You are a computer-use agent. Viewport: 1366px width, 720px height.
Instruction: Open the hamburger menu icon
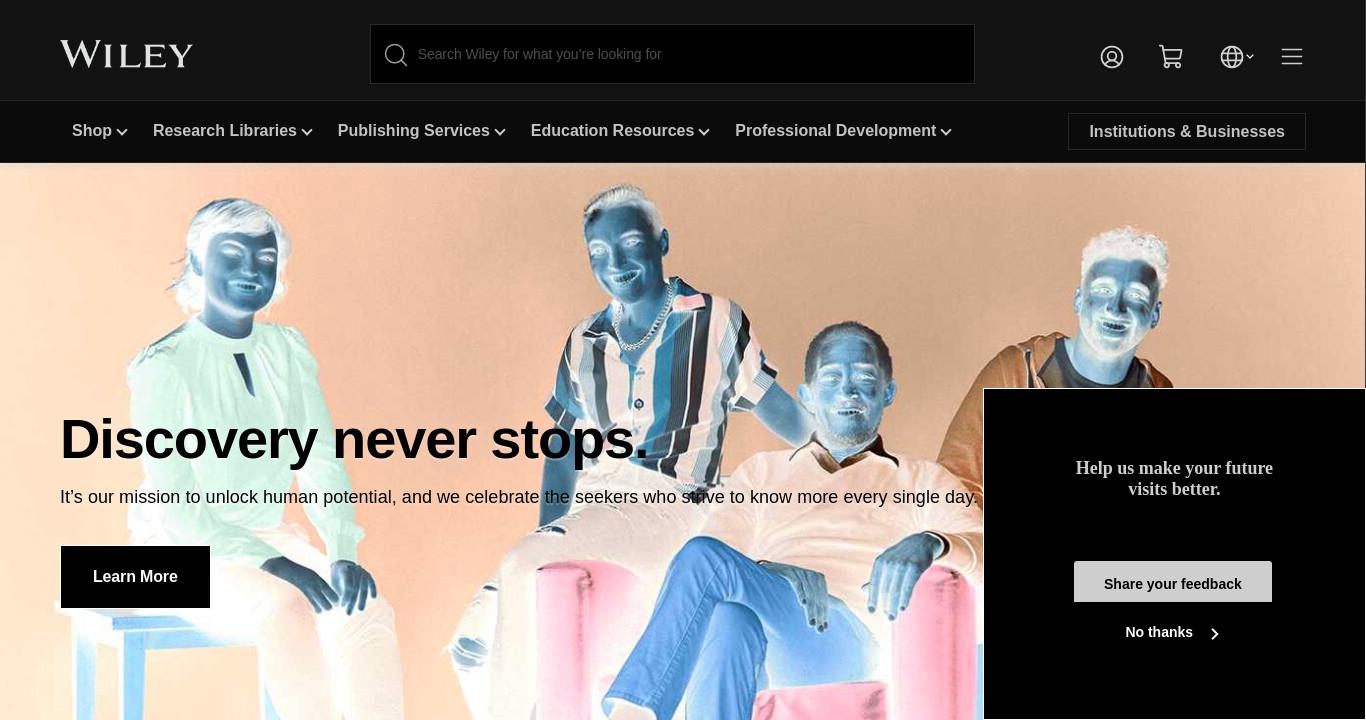point(1292,57)
